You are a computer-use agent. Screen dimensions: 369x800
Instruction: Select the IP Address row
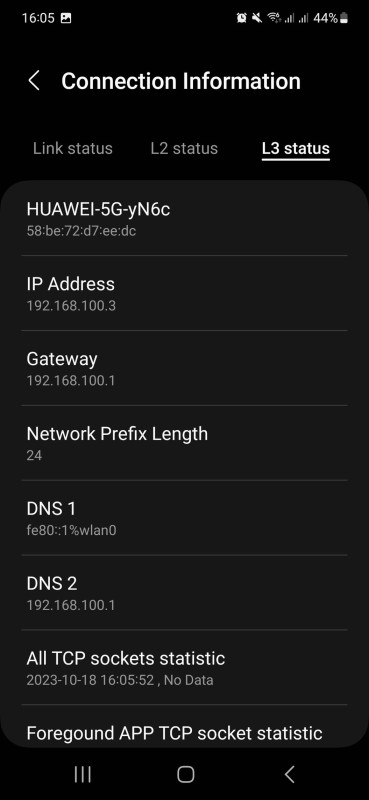tap(184, 293)
